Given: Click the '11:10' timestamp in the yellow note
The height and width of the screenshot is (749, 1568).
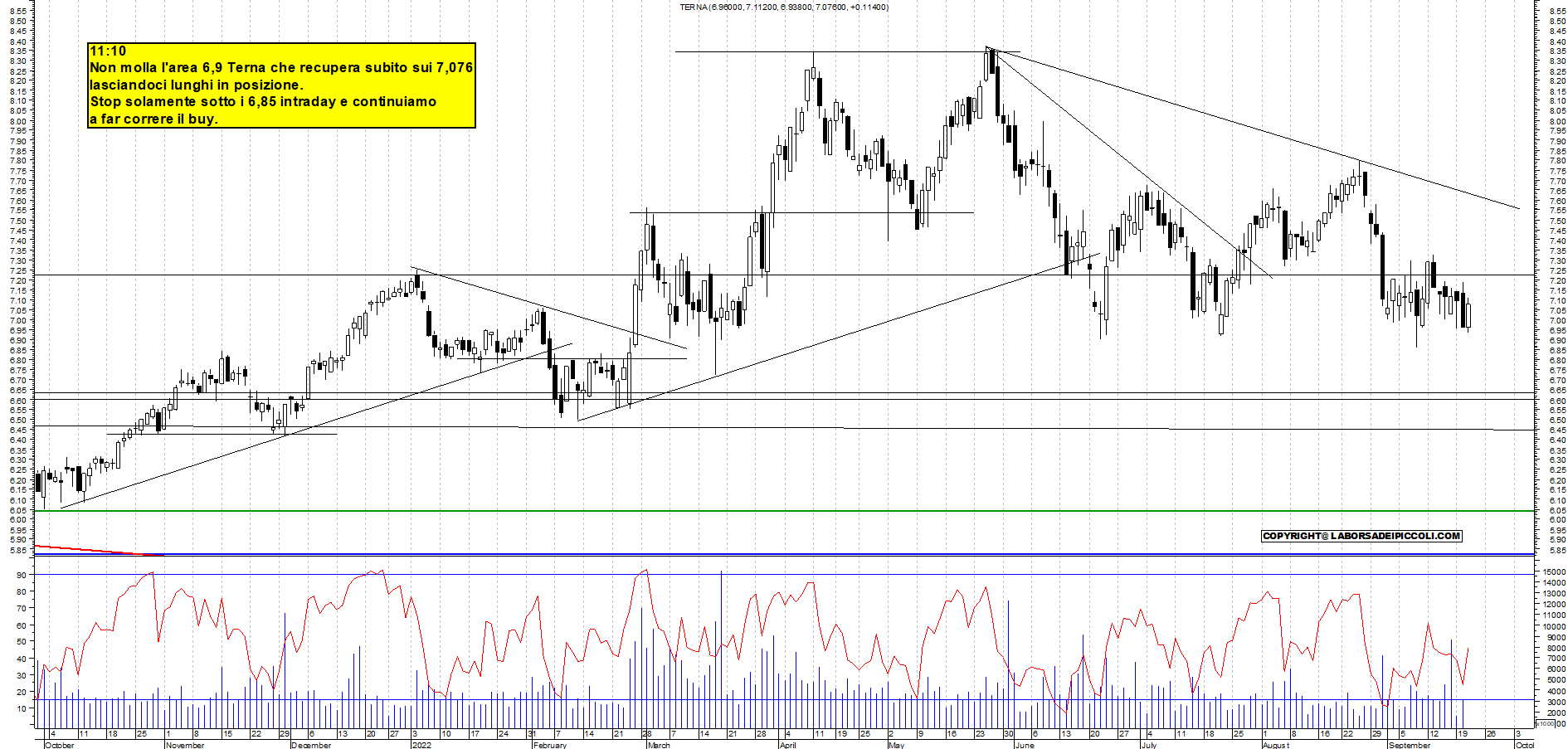Looking at the screenshot, I should pyautogui.click(x=108, y=51).
